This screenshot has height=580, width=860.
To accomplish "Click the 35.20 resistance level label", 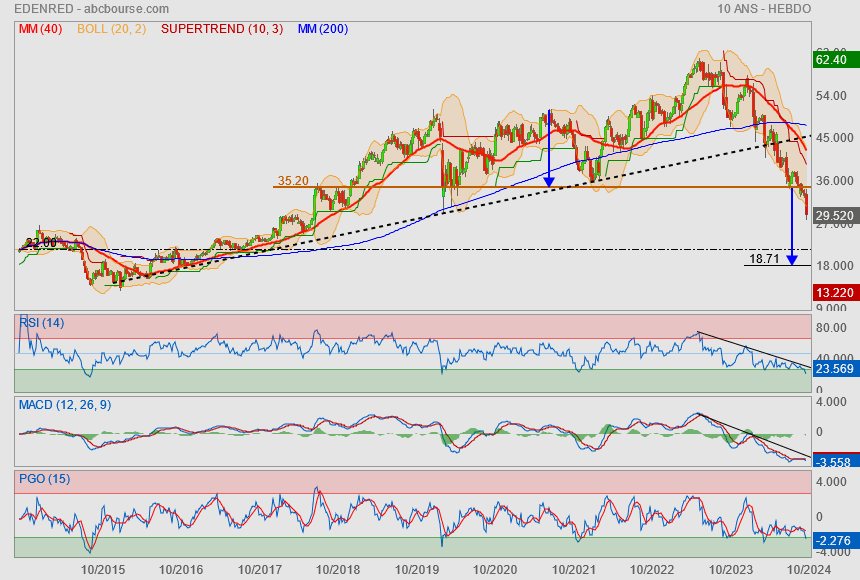I will pyautogui.click(x=292, y=181).
